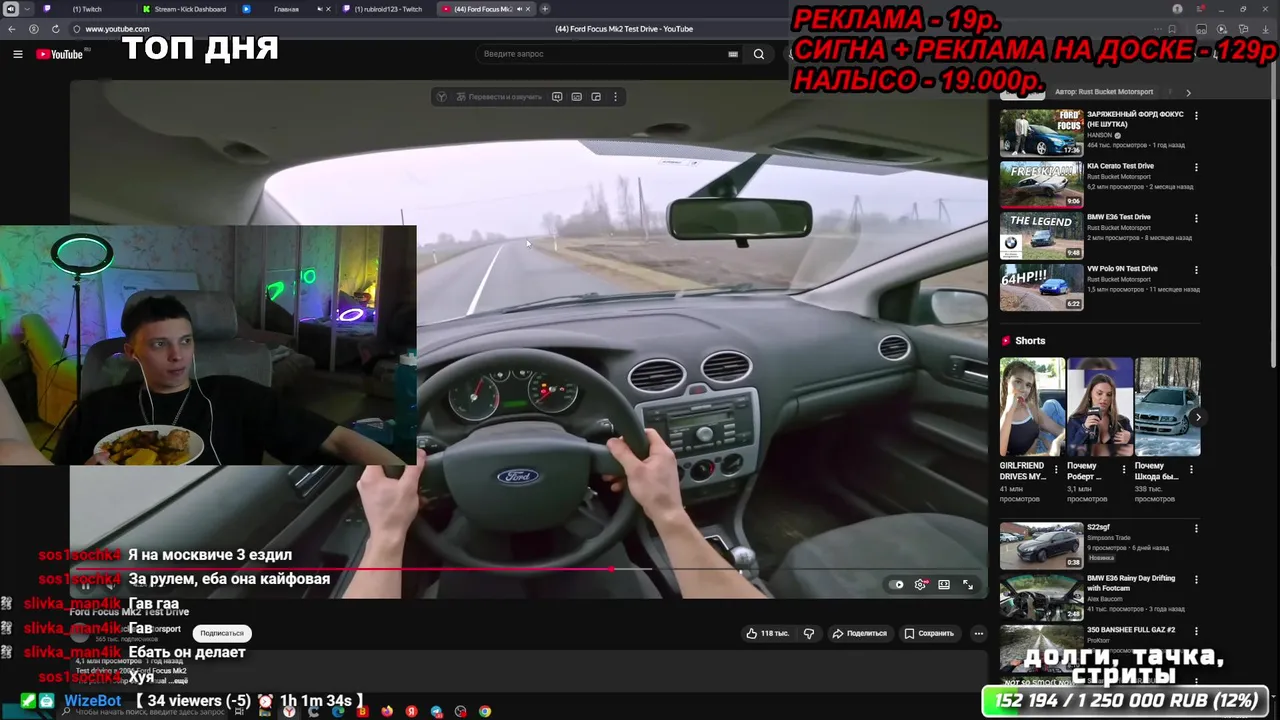Click Перевести и озвучить button over video
This screenshot has height=720, width=1280.
point(497,97)
